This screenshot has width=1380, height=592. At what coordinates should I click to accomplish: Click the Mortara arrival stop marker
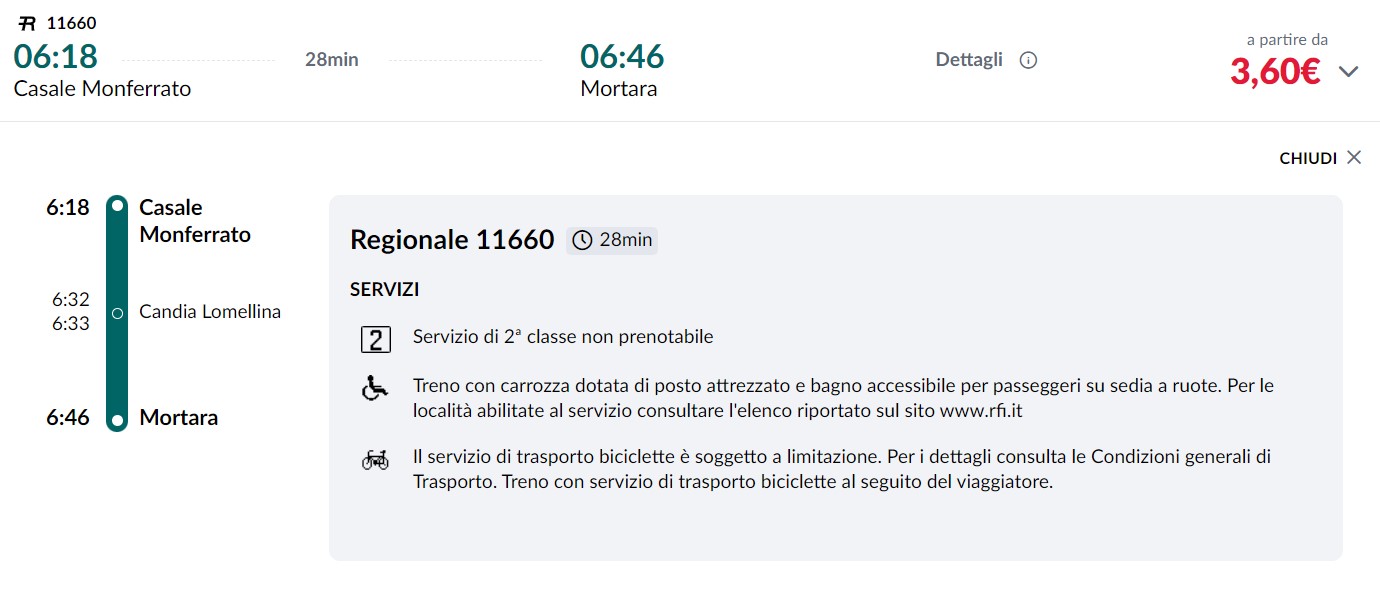pos(117,419)
